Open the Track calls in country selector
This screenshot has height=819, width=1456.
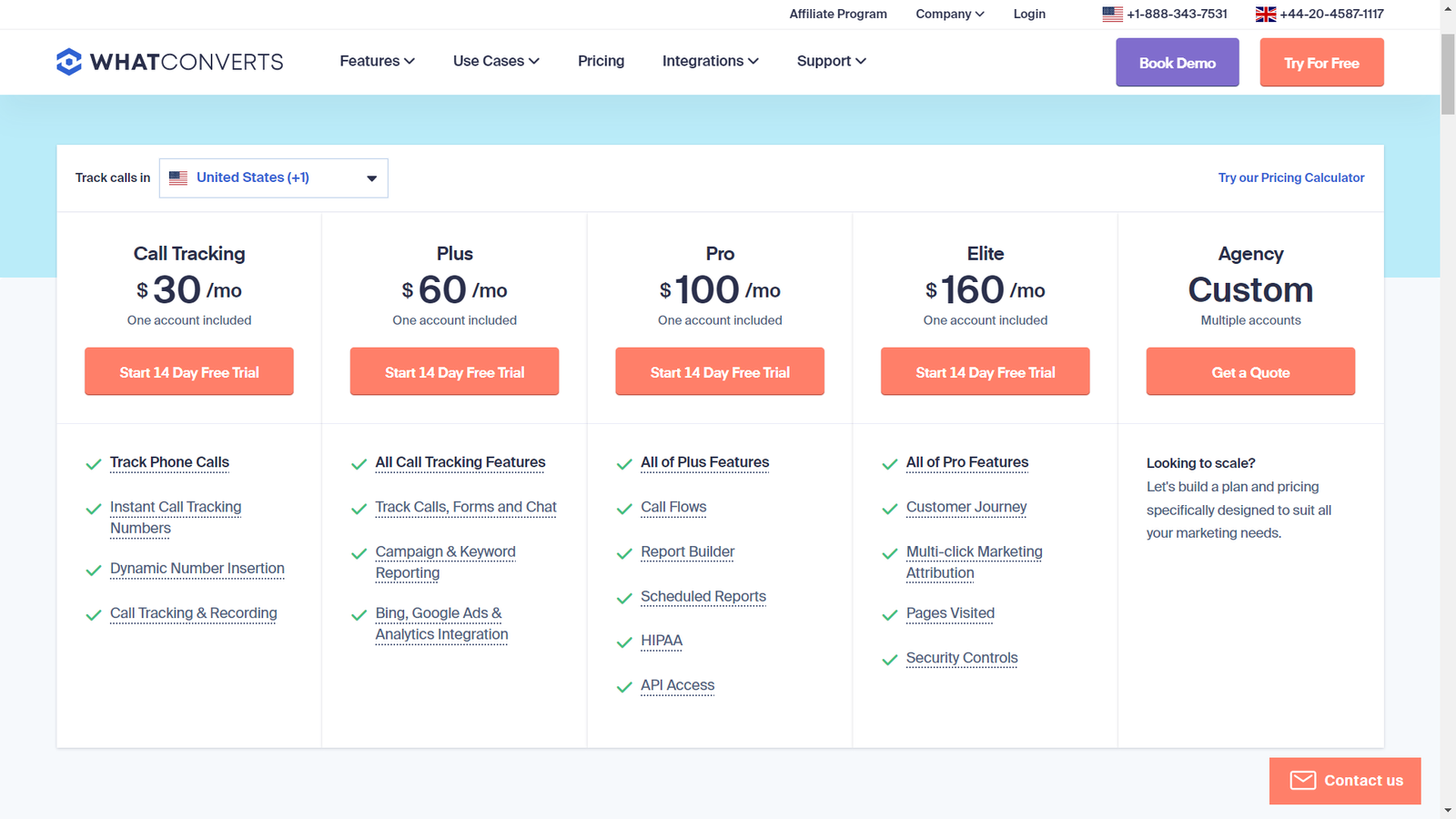click(274, 178)
